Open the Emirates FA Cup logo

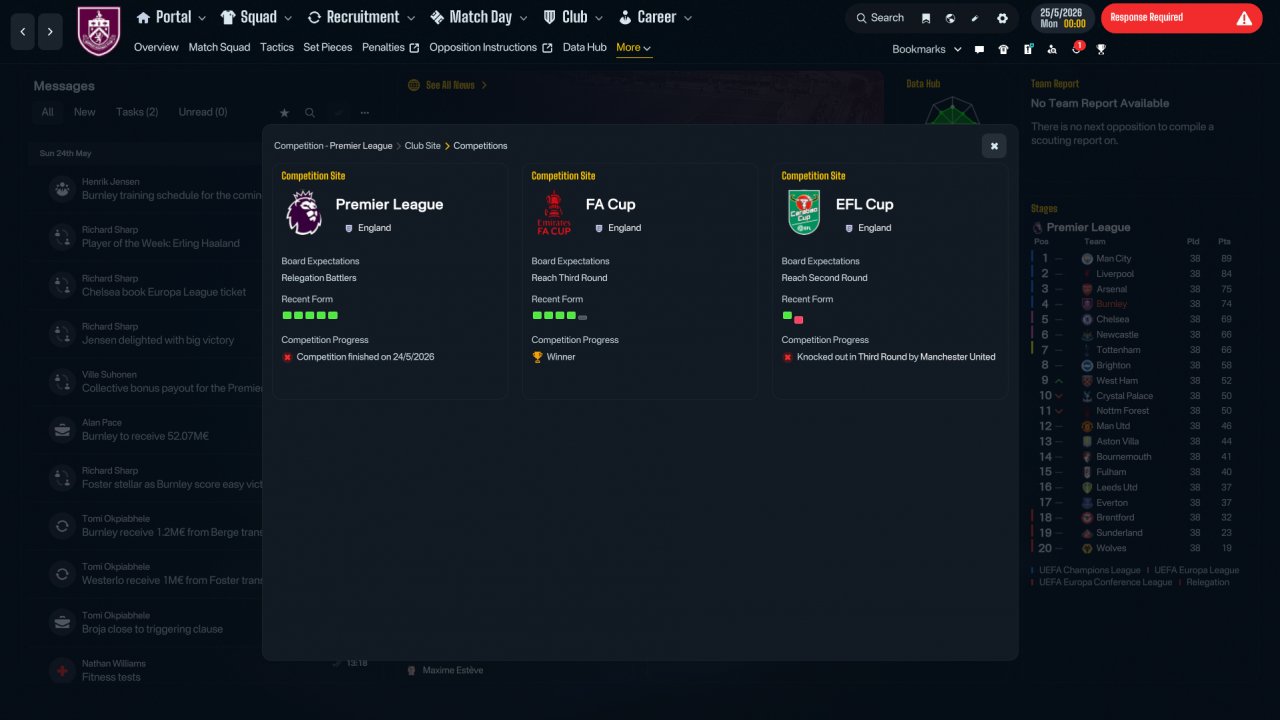pyautogui.click(x=554, y=213)
